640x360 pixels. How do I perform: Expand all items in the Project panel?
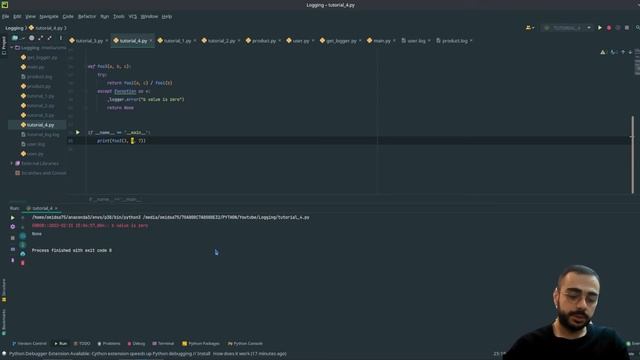click(40, 38)
